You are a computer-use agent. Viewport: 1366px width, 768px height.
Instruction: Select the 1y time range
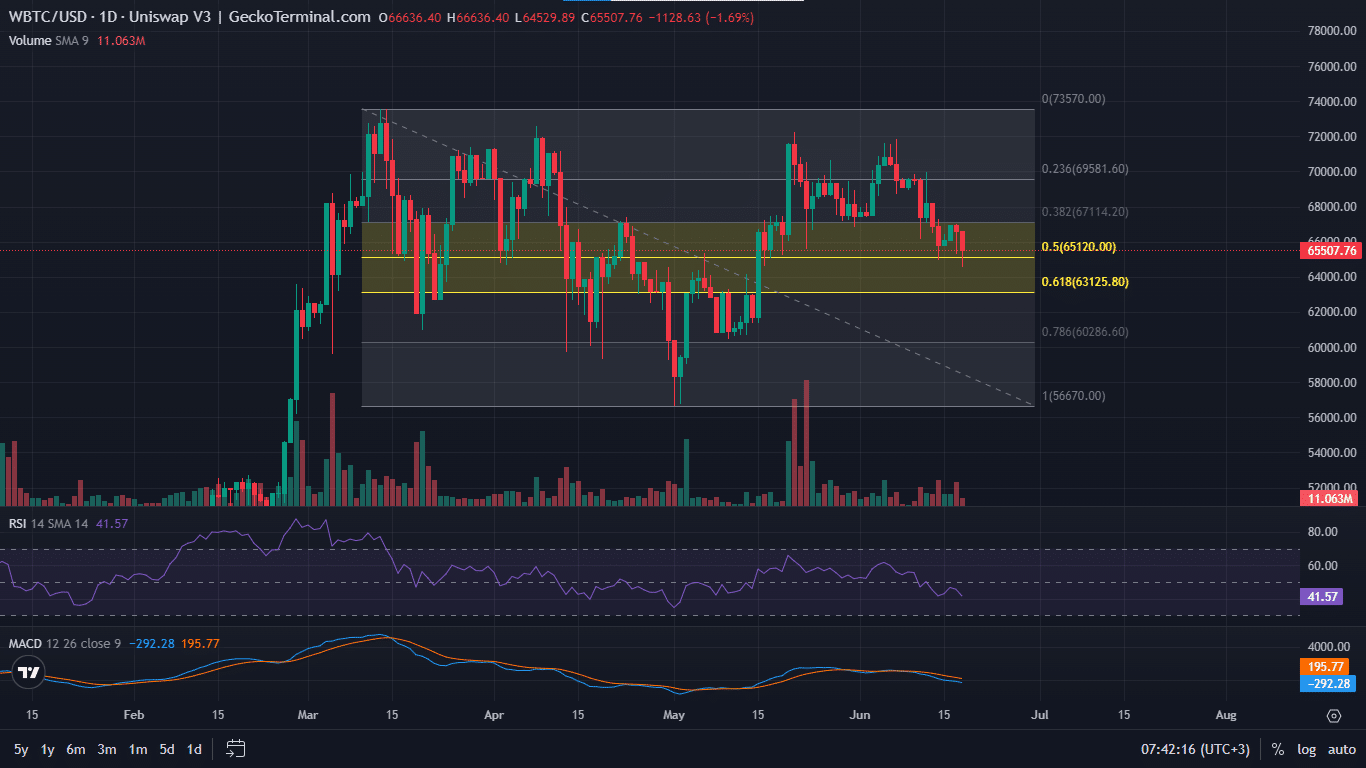point(47,749)
